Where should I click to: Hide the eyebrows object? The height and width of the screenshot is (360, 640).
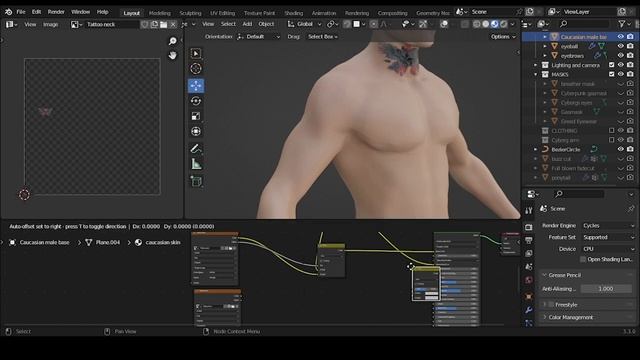pos(621,56)
